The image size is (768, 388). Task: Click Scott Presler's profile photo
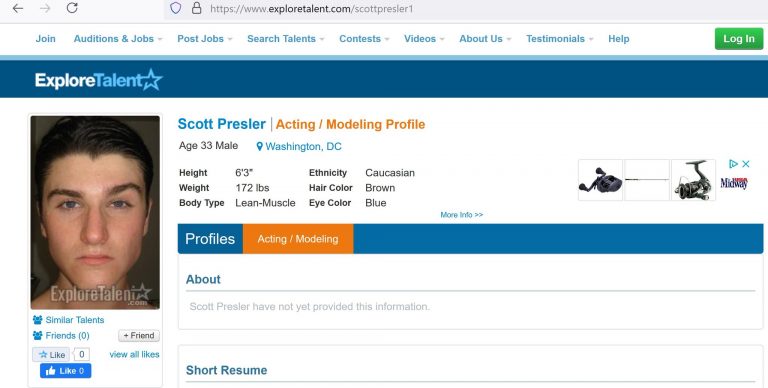(x=95, y=212)
